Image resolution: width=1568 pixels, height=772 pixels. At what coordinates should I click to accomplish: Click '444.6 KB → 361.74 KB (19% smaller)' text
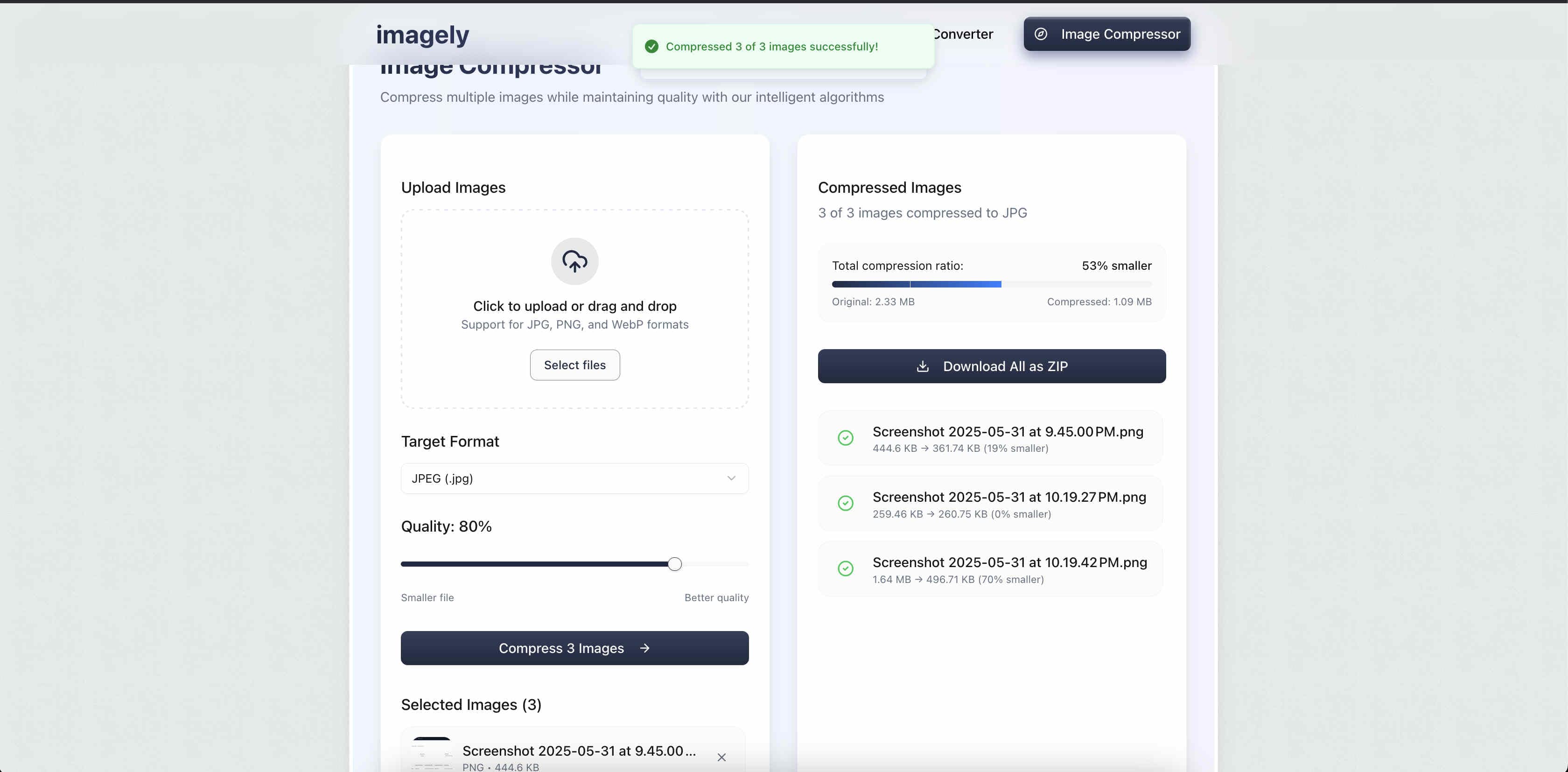click(x=960, y=449)
